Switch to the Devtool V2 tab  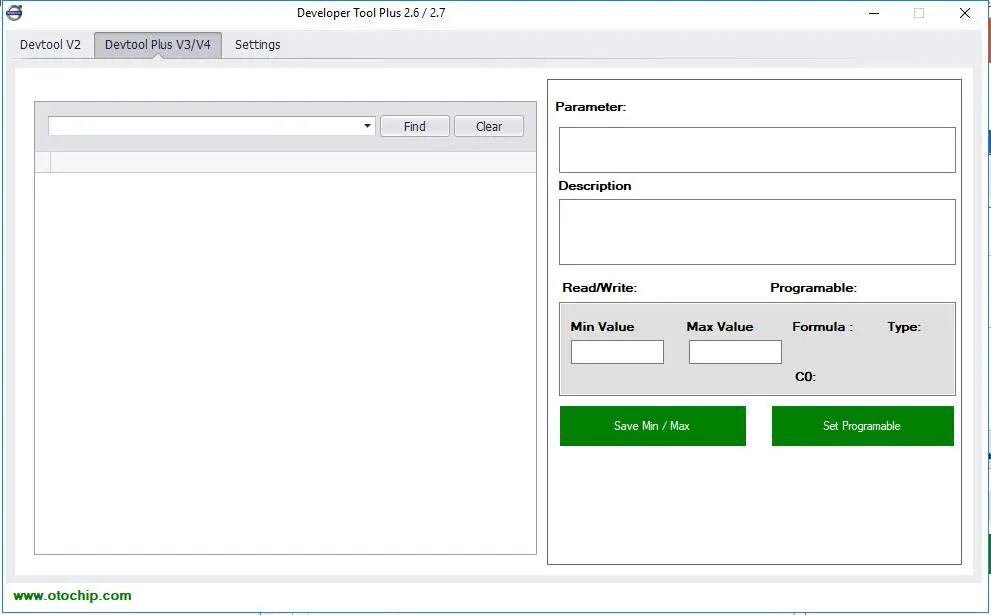[51, 45]
